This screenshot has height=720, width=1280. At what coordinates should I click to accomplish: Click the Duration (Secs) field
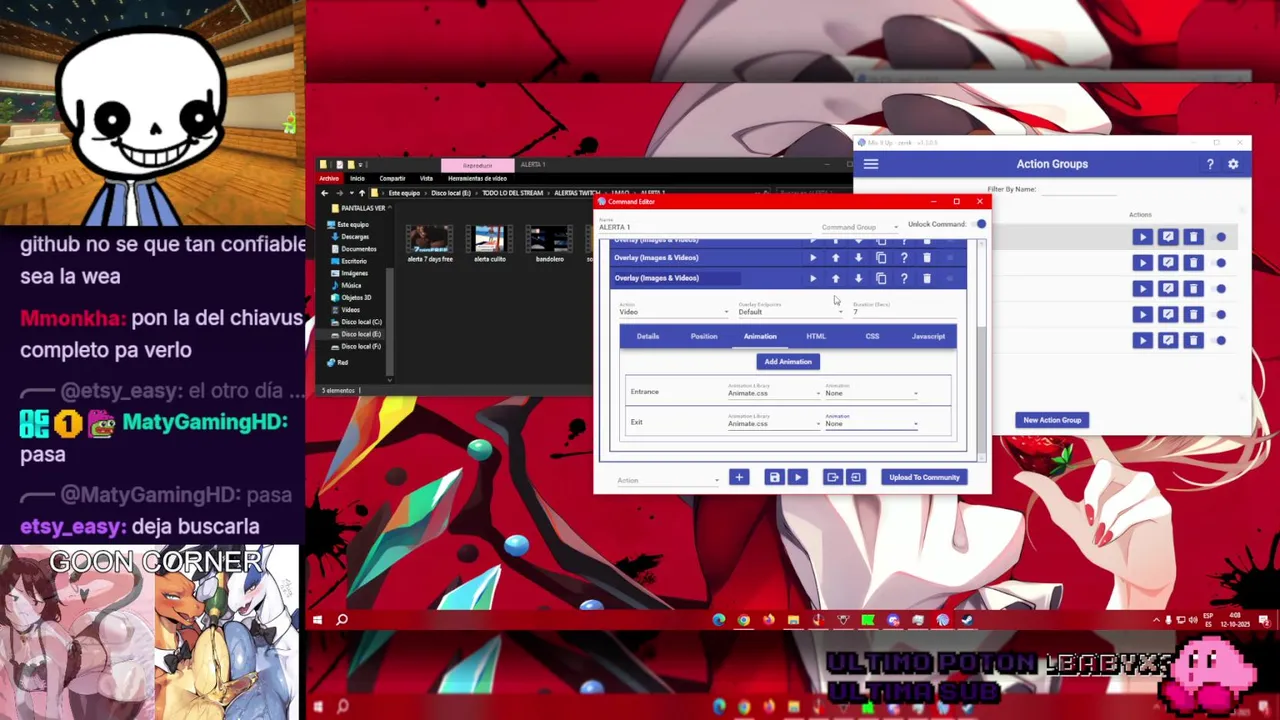pyautogui.click(x=903, y=312)
